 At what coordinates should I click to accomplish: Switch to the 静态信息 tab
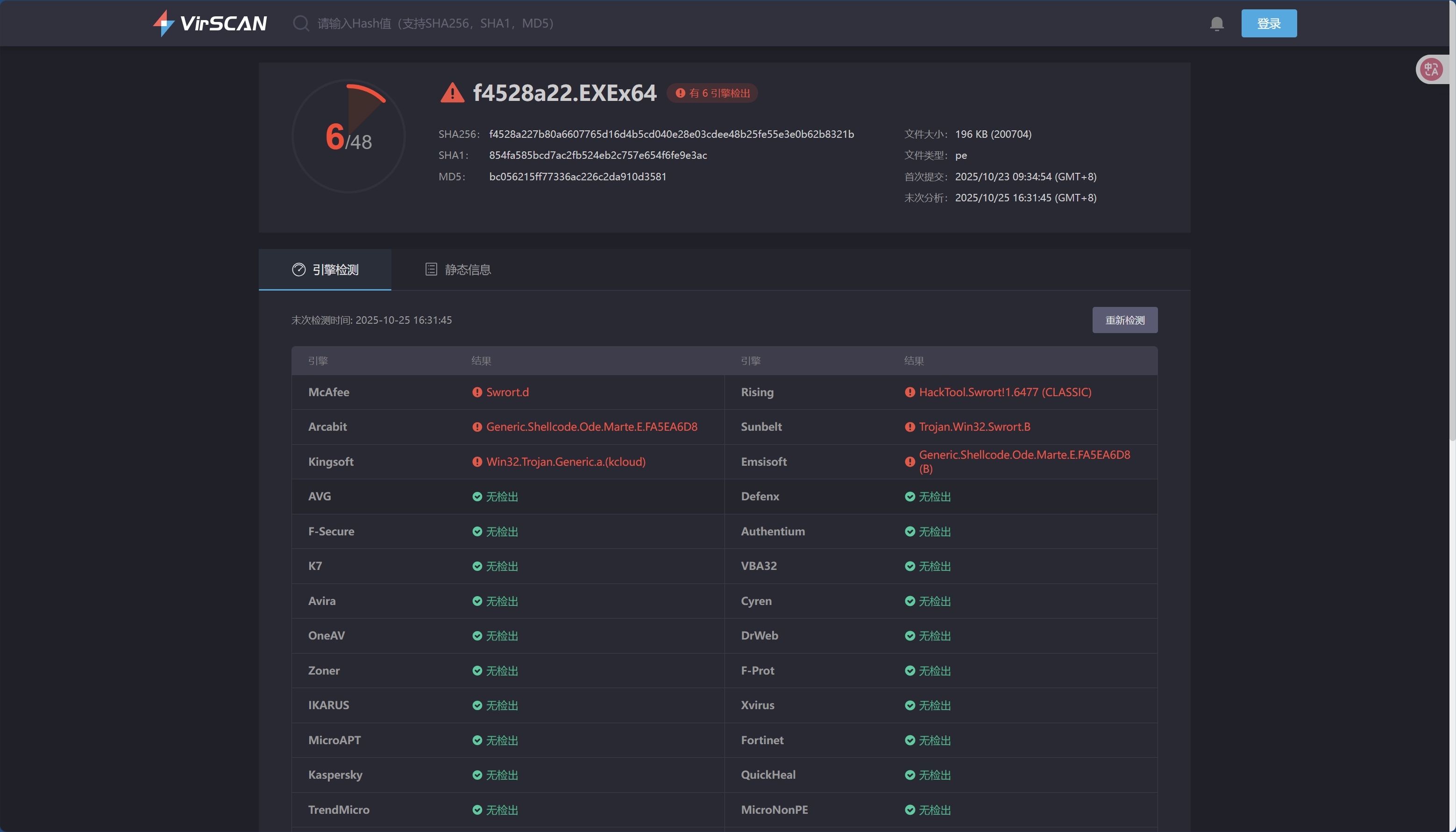tap(467, 270)
